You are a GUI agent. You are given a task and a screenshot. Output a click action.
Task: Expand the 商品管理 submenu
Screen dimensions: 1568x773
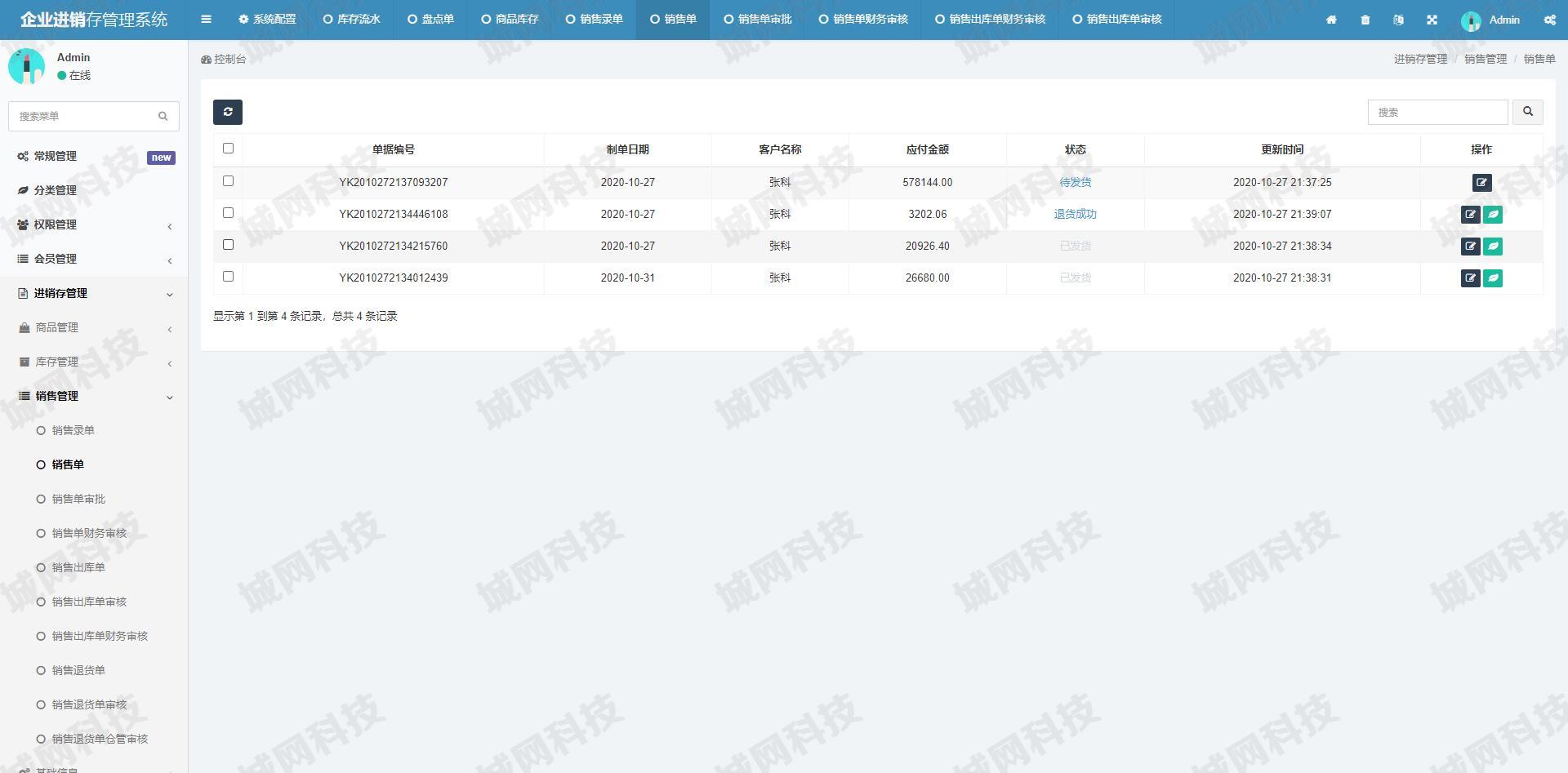pyautogui.click(x=94, y=328)
